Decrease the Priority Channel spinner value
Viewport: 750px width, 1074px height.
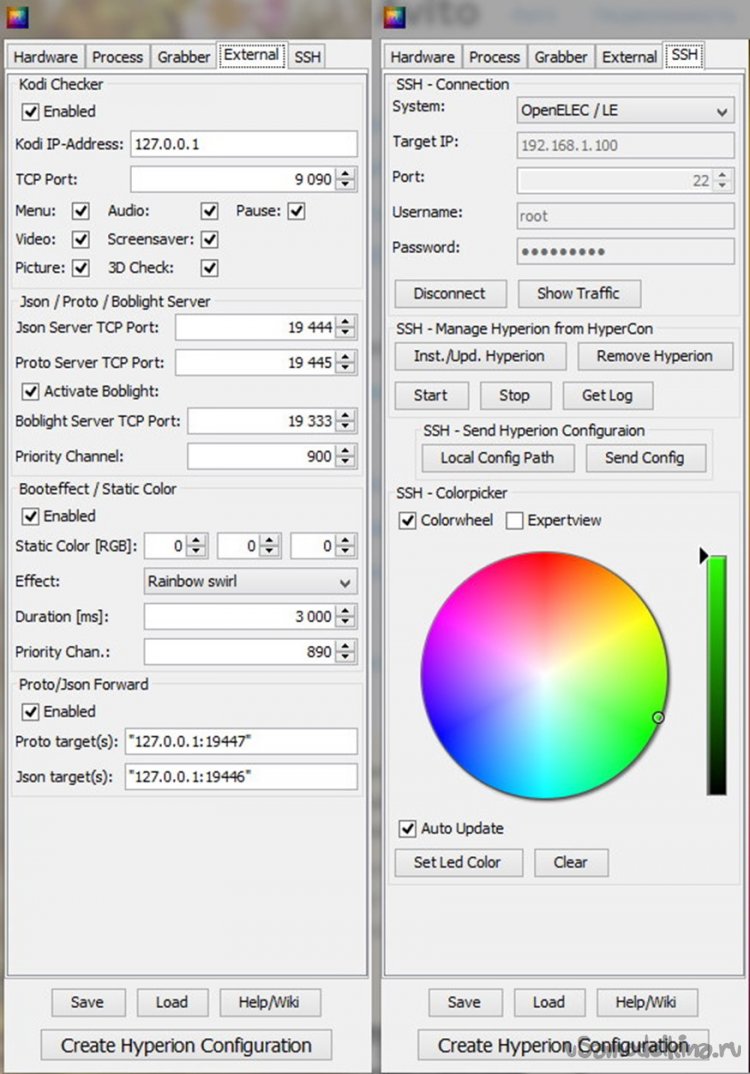[346, 462]
